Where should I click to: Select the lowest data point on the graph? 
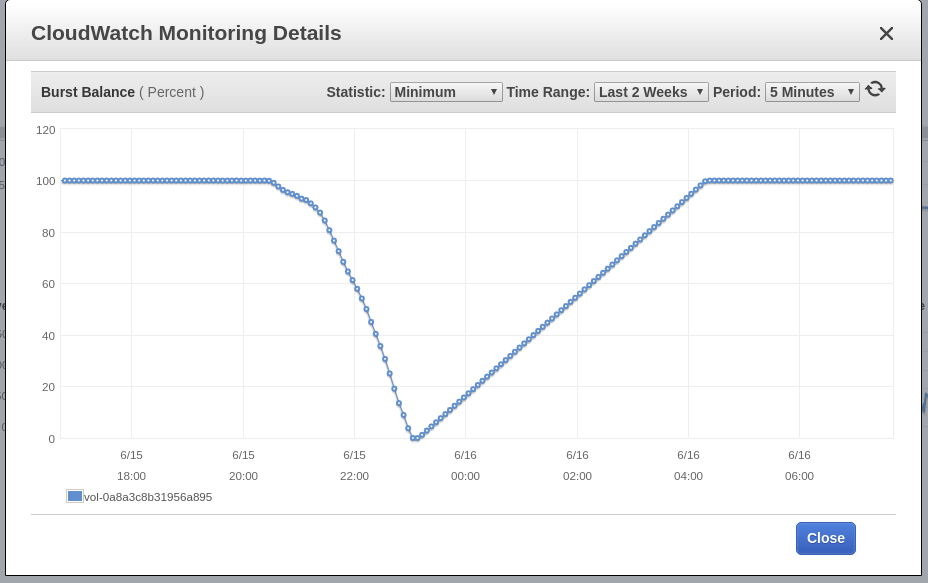[416, 437]
